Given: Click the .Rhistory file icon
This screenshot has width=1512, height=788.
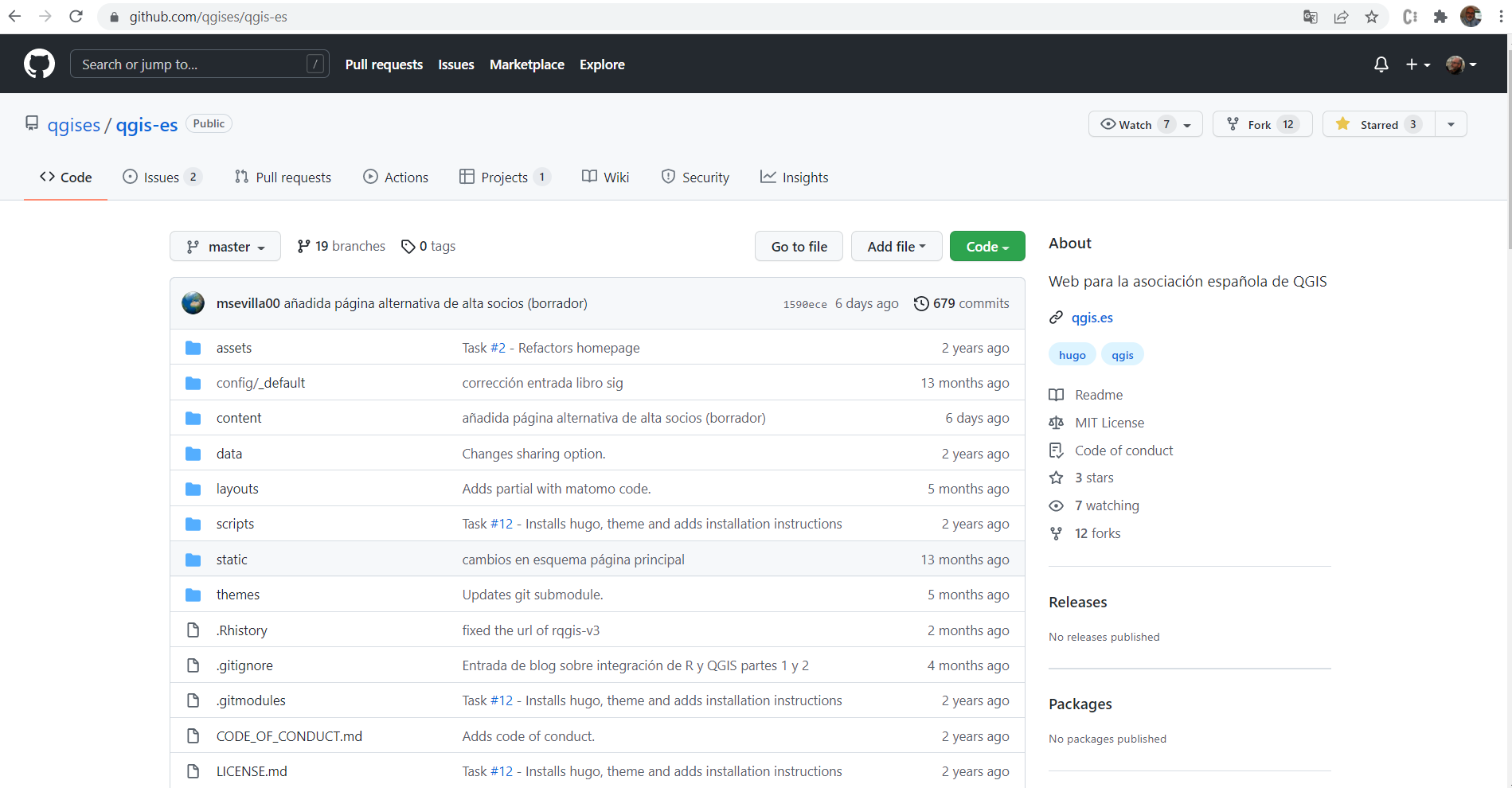Looking at the screenshot, I should click(193, 630).
